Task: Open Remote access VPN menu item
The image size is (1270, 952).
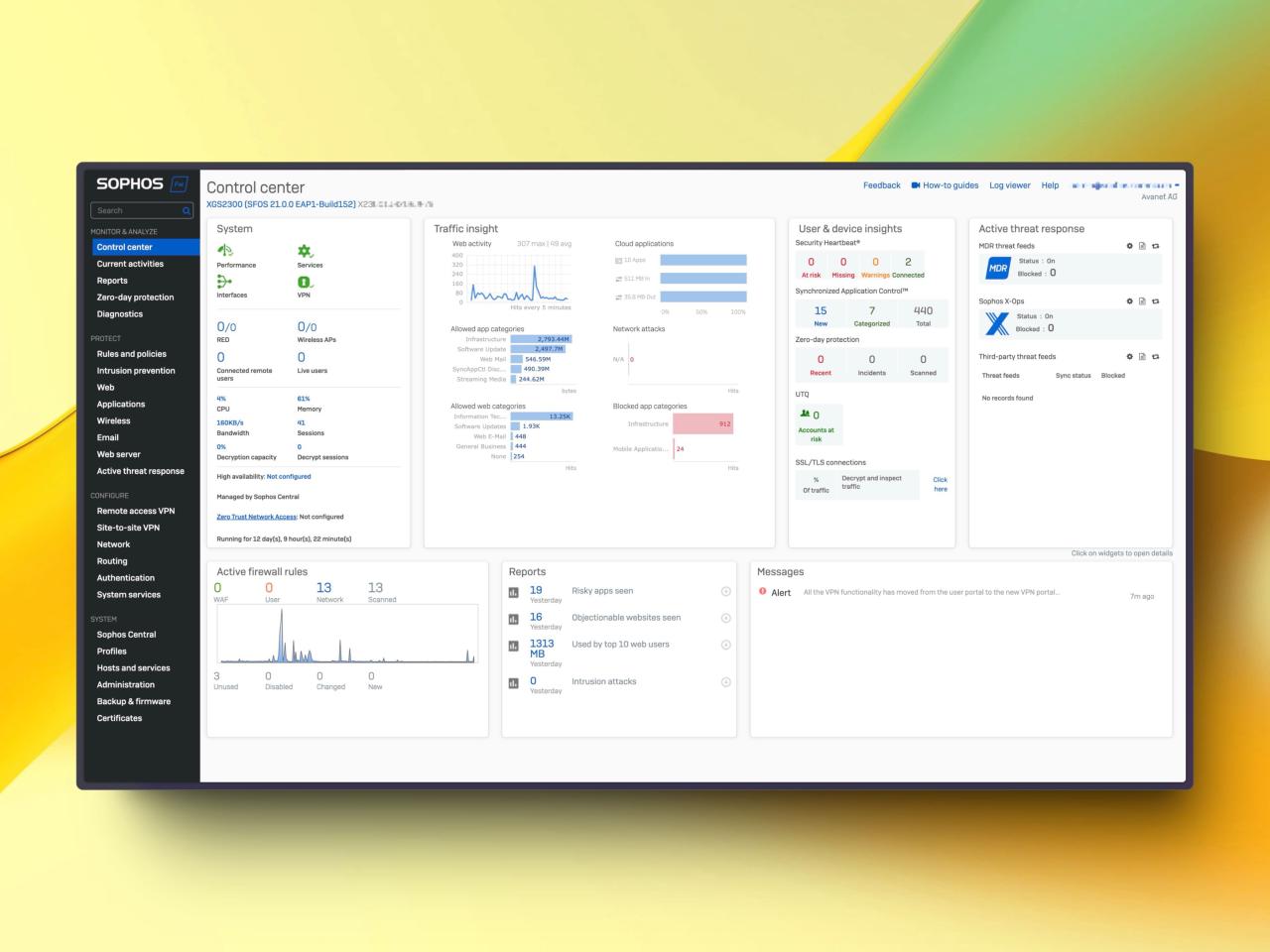Action: point(136,511)
